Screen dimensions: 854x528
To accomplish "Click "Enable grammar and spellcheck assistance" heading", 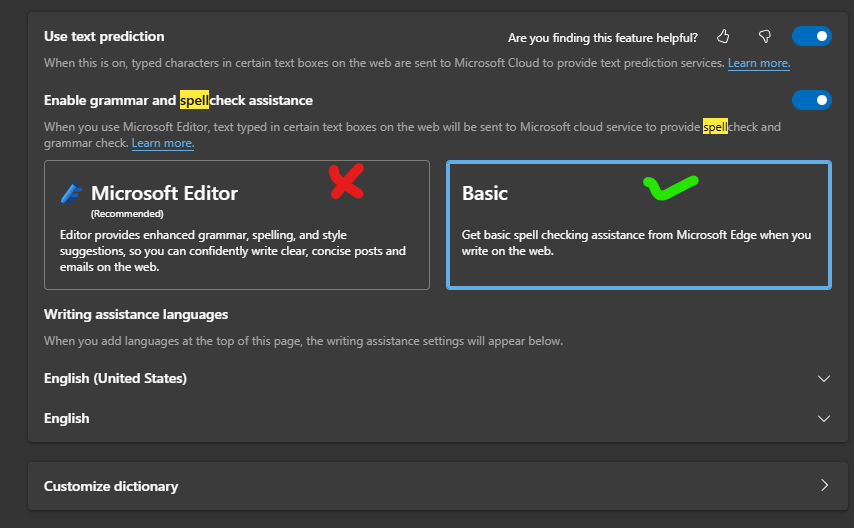I will click(178, 100).
